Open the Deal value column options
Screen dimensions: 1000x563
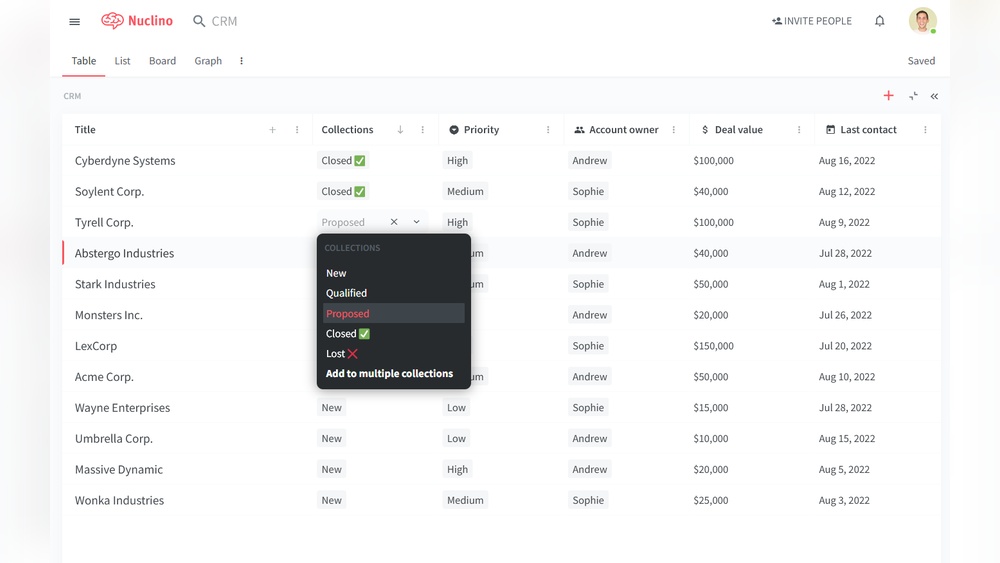tap(799, 130)
